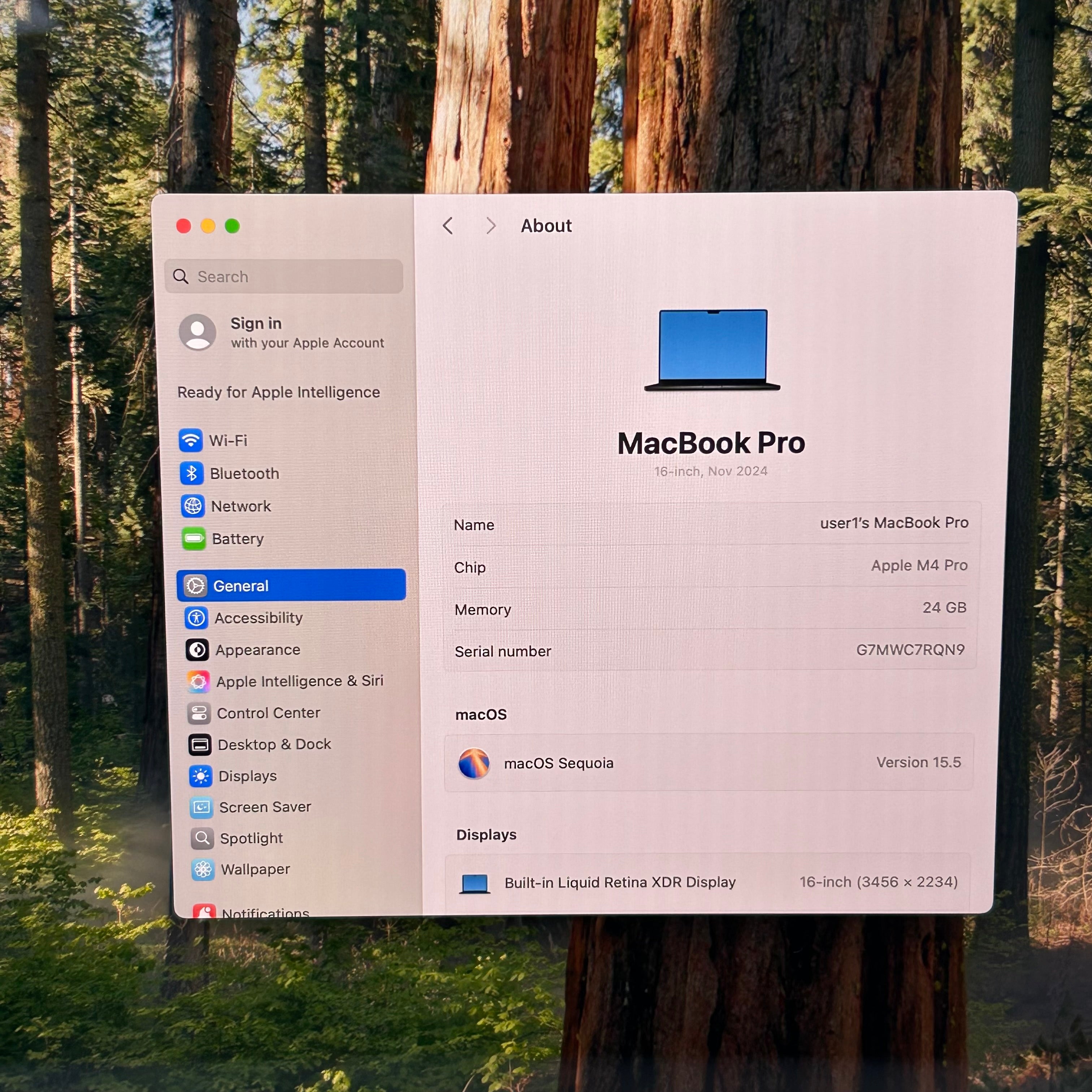Choose Network label in the sidebar
The width and height of the screenshot is (1092, 1092).
(241, 506)
